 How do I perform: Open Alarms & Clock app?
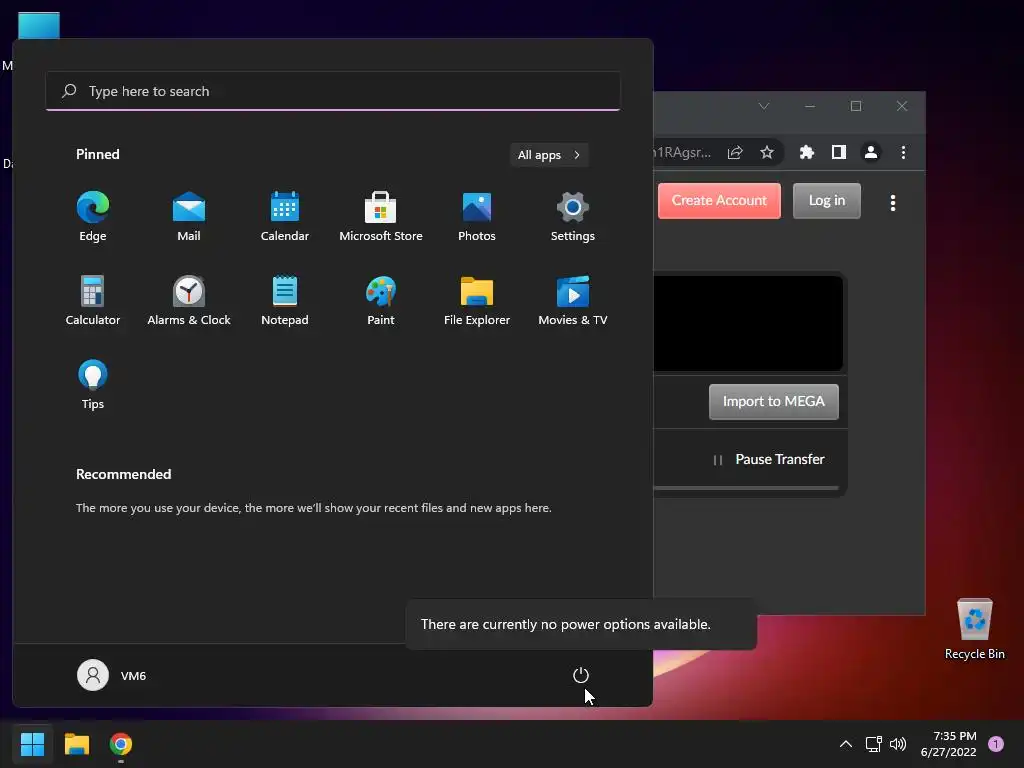click(x=189, y=300)
